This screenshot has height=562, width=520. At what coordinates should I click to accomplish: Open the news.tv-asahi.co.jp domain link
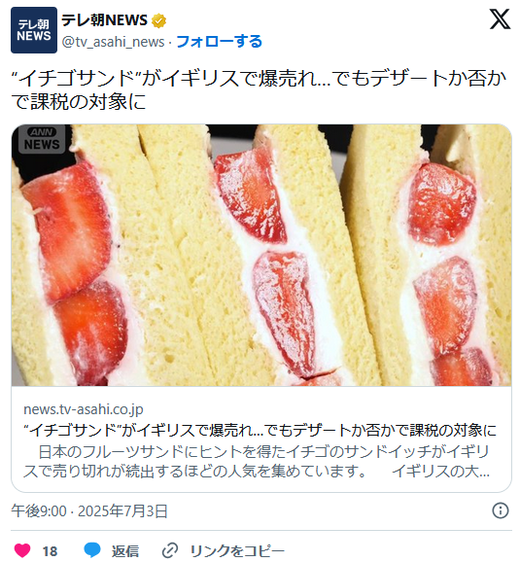pos(84,409)
